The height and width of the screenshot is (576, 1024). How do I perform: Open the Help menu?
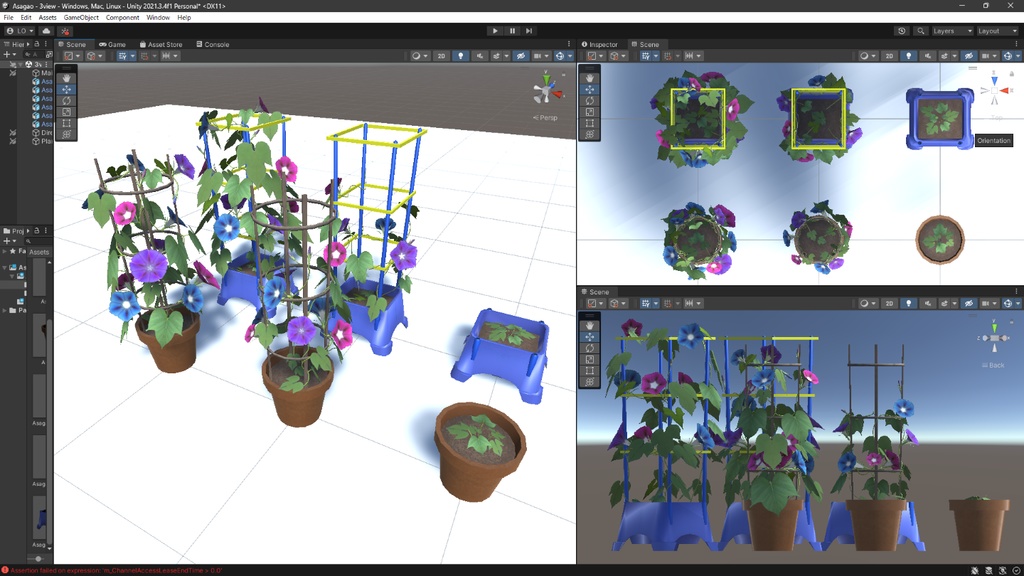184,18
